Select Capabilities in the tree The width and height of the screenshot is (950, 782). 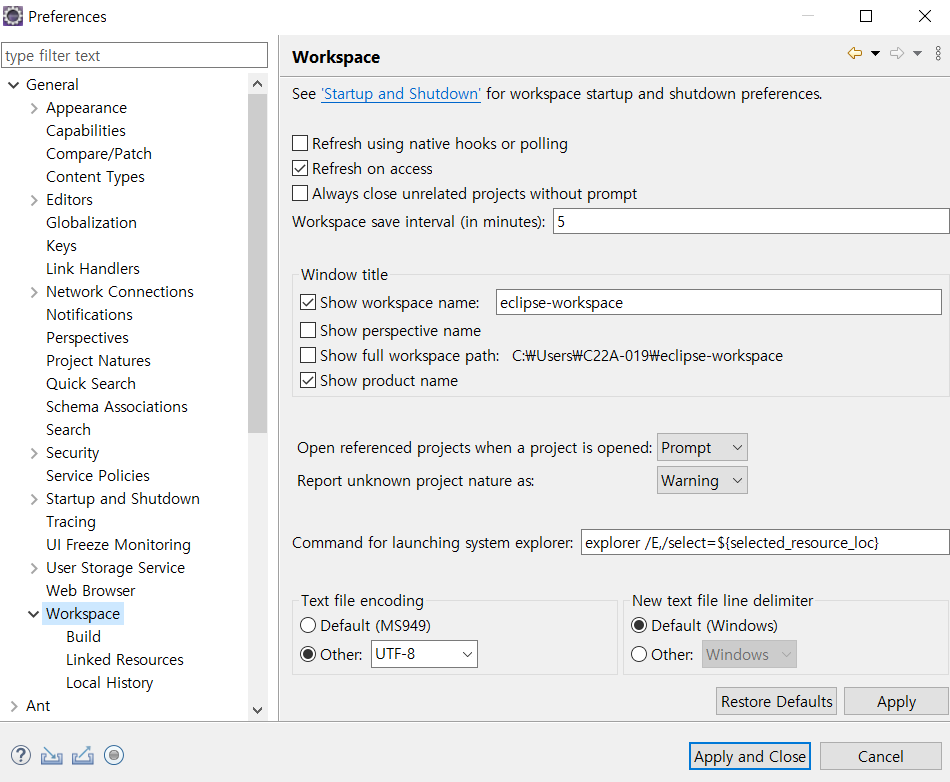coord(86,131)
